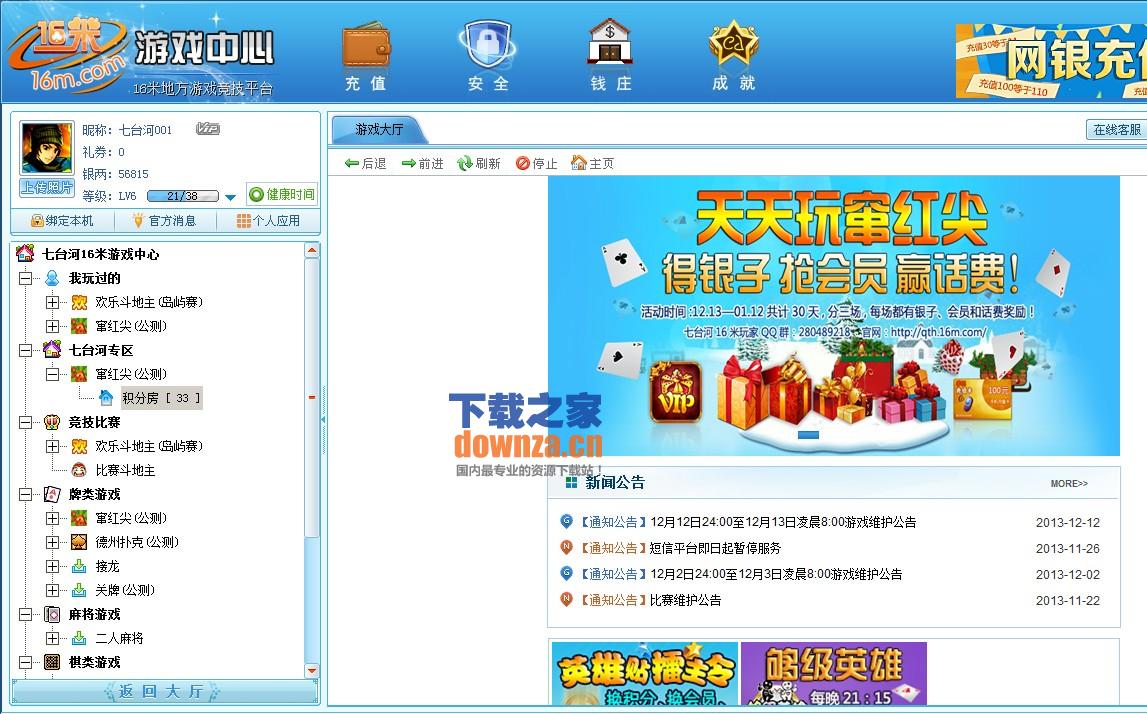Click the 停止 stop button
The height and width of the screenshot is (714, 1147).
coord(536,163)
